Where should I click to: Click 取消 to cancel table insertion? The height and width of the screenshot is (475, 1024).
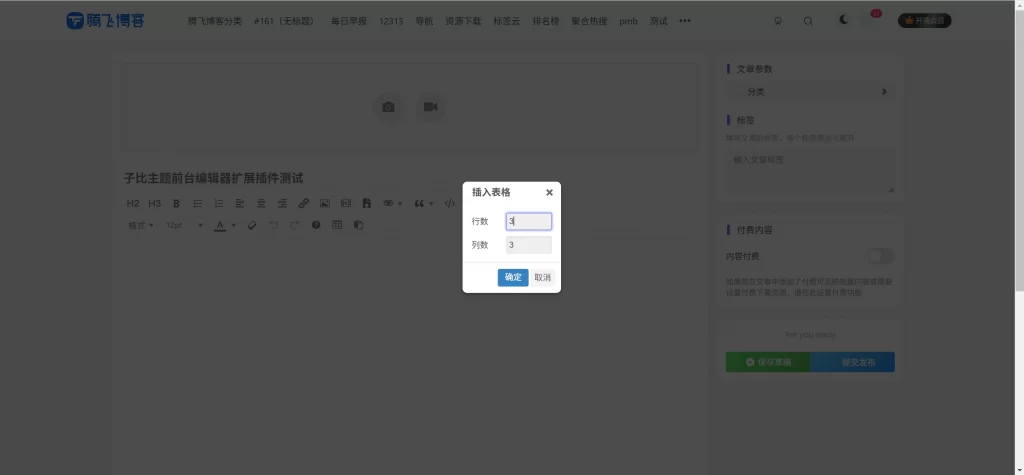click(542, 277)
